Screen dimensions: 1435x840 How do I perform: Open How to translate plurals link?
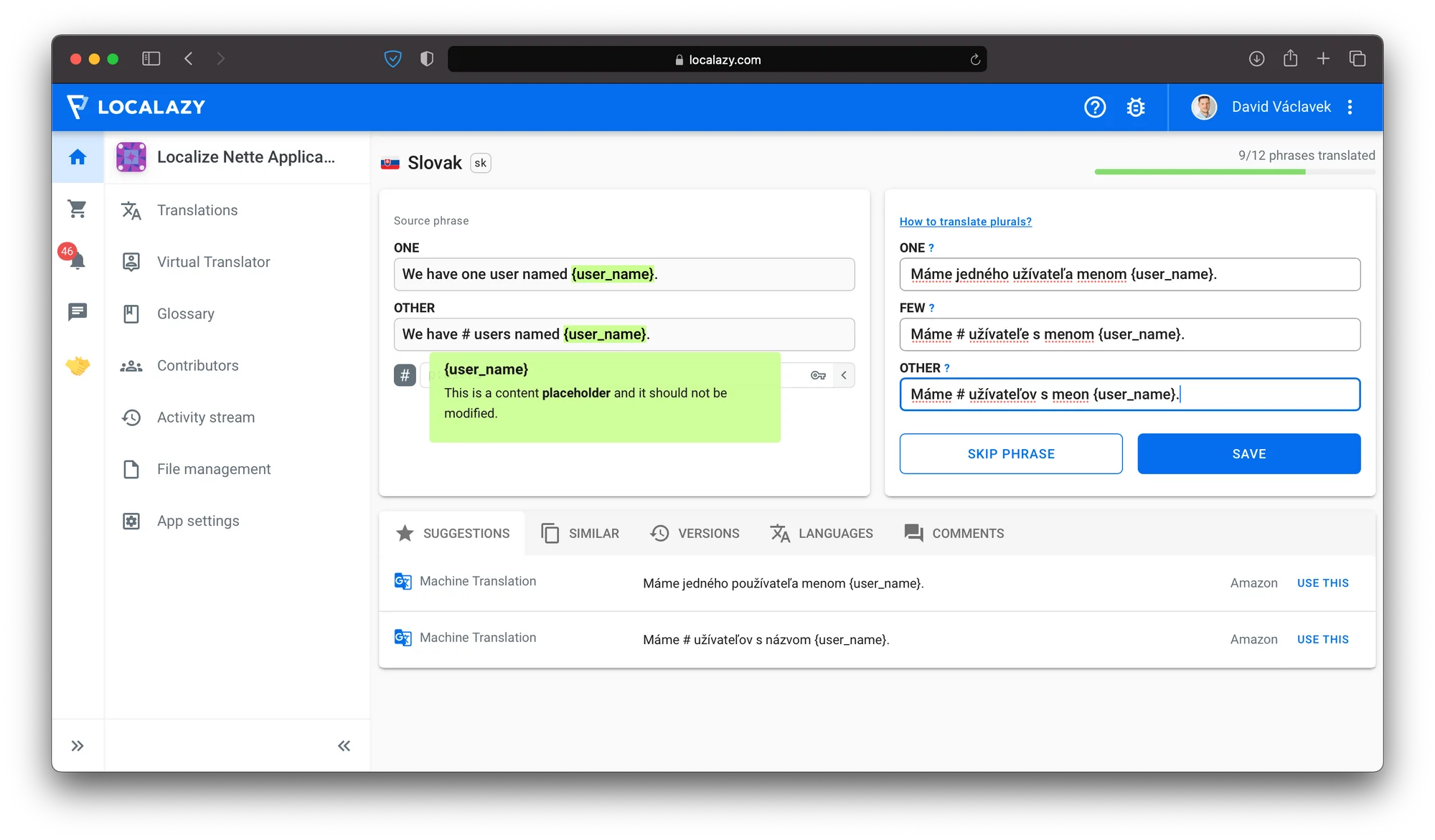965,222
